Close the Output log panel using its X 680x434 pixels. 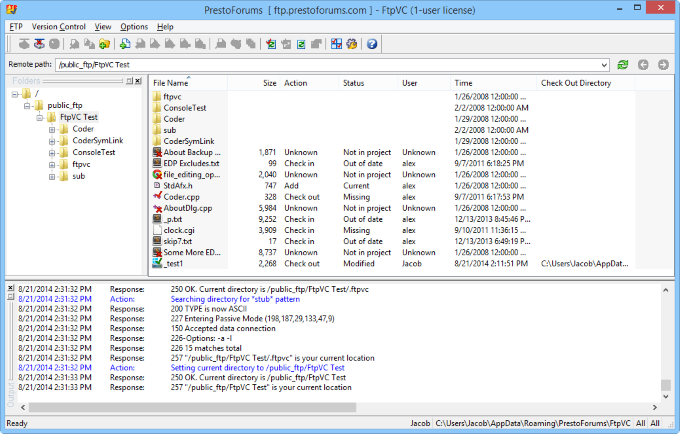tap(11, 288)
